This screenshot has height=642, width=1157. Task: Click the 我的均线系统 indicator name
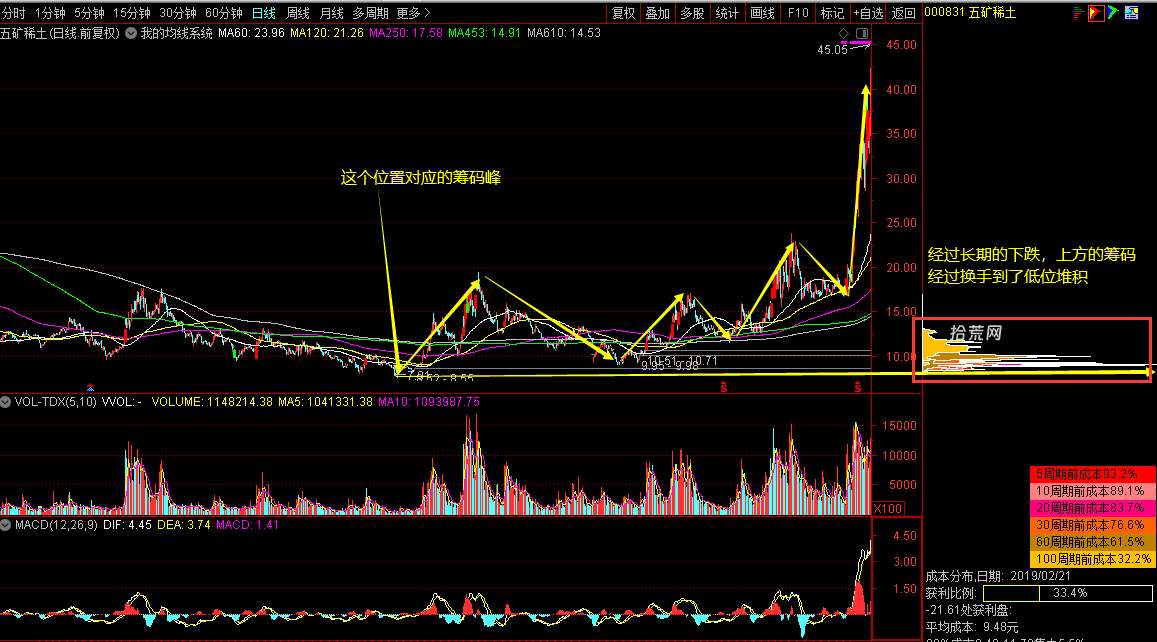coord(176,33)
